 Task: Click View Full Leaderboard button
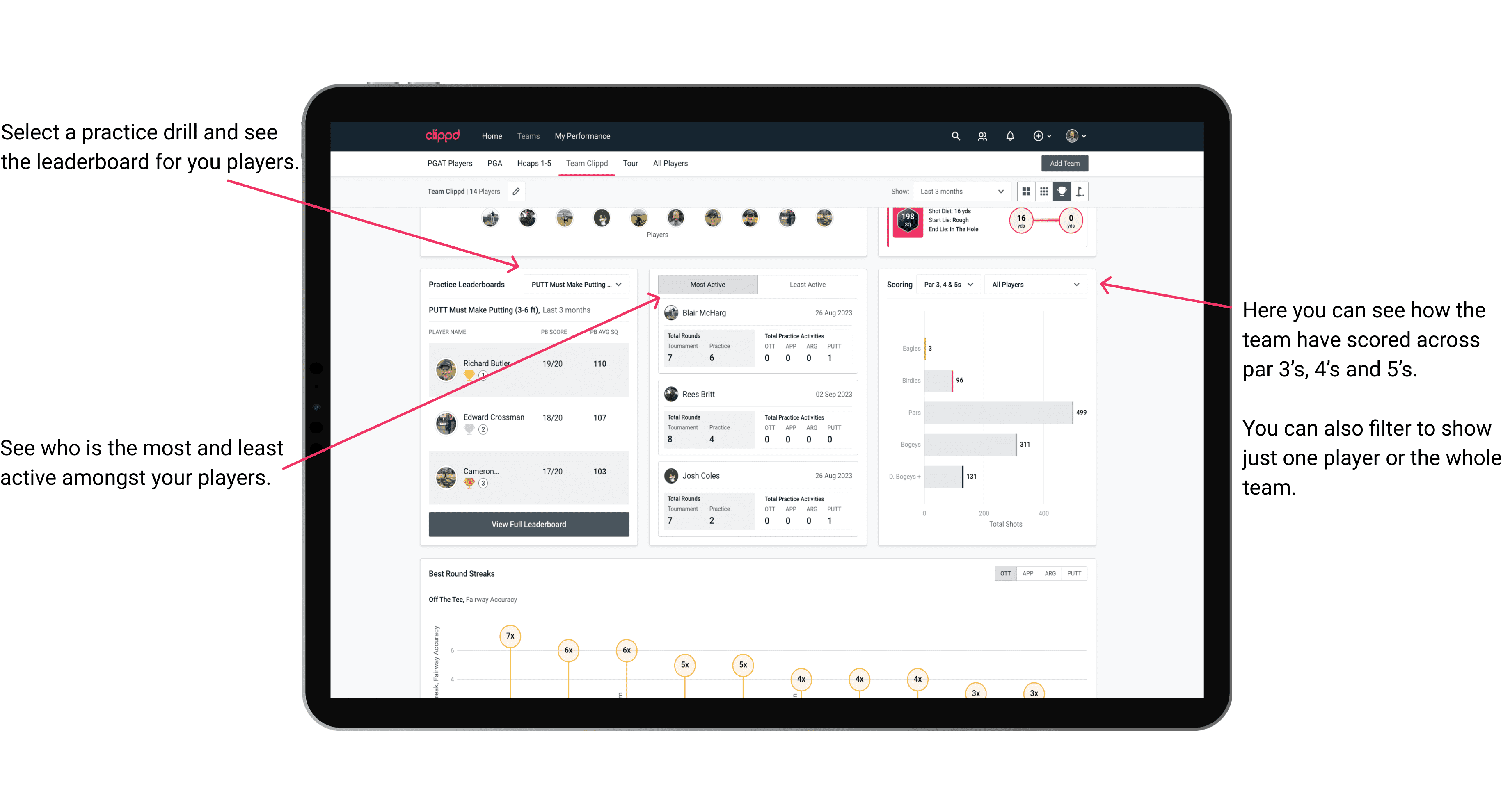coord(528,524)
